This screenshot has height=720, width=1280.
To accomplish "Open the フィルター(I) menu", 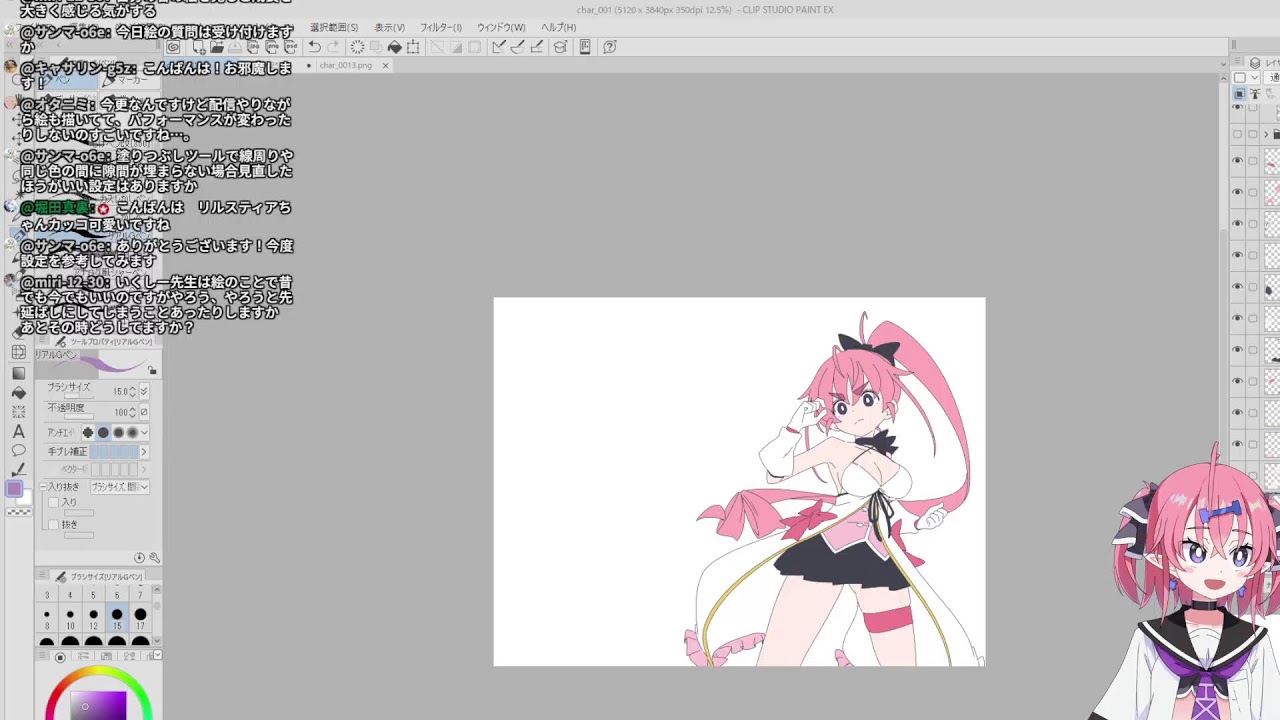I will [441, 27].
